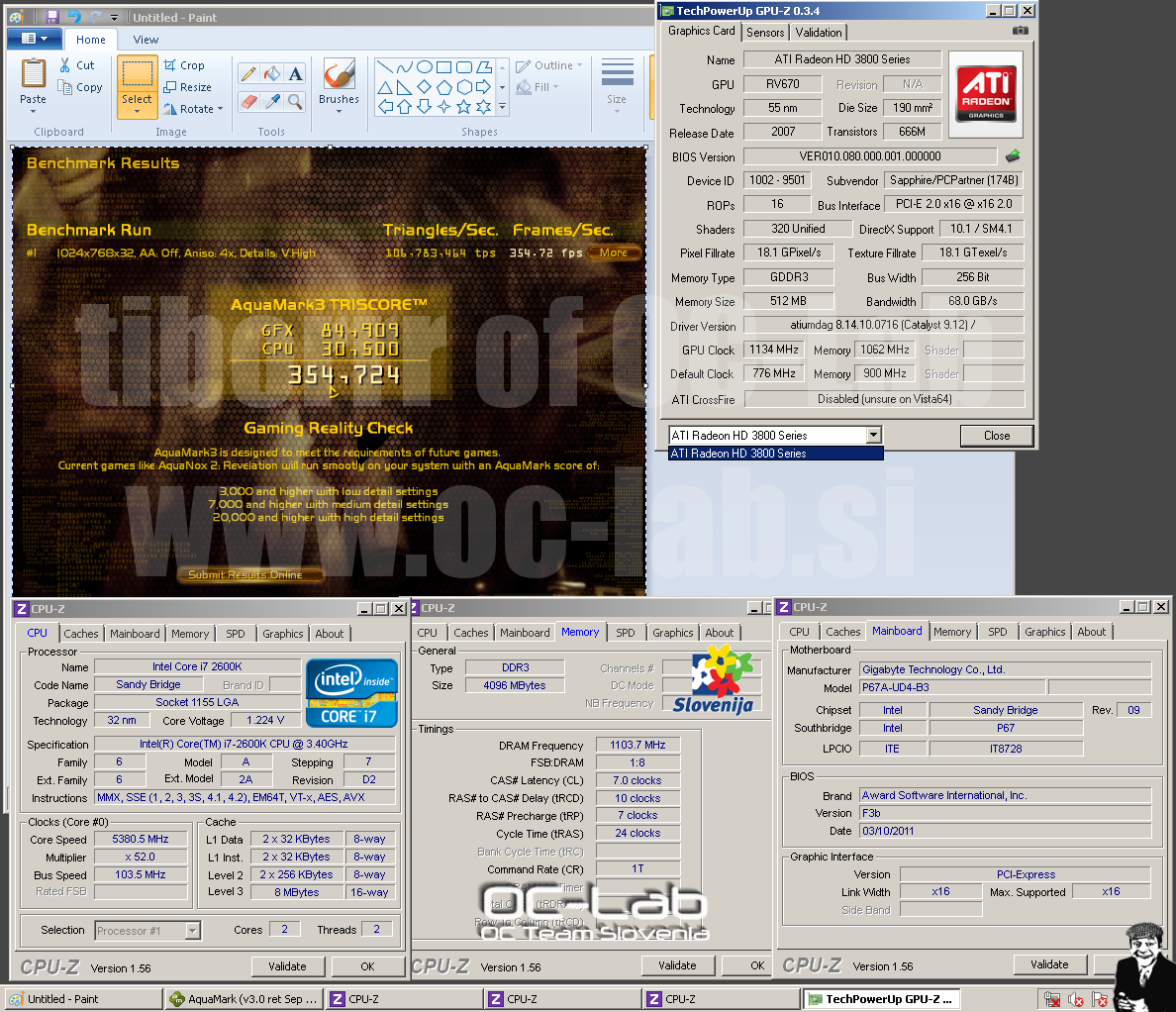
Task: Choose the Line shape
Action: pos(385,66)
